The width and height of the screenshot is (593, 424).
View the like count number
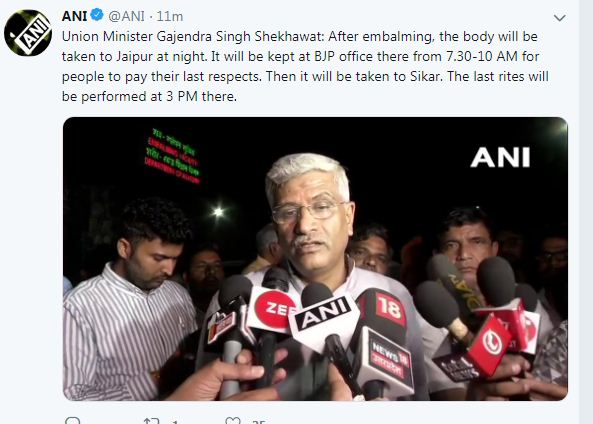coord(259,421)
